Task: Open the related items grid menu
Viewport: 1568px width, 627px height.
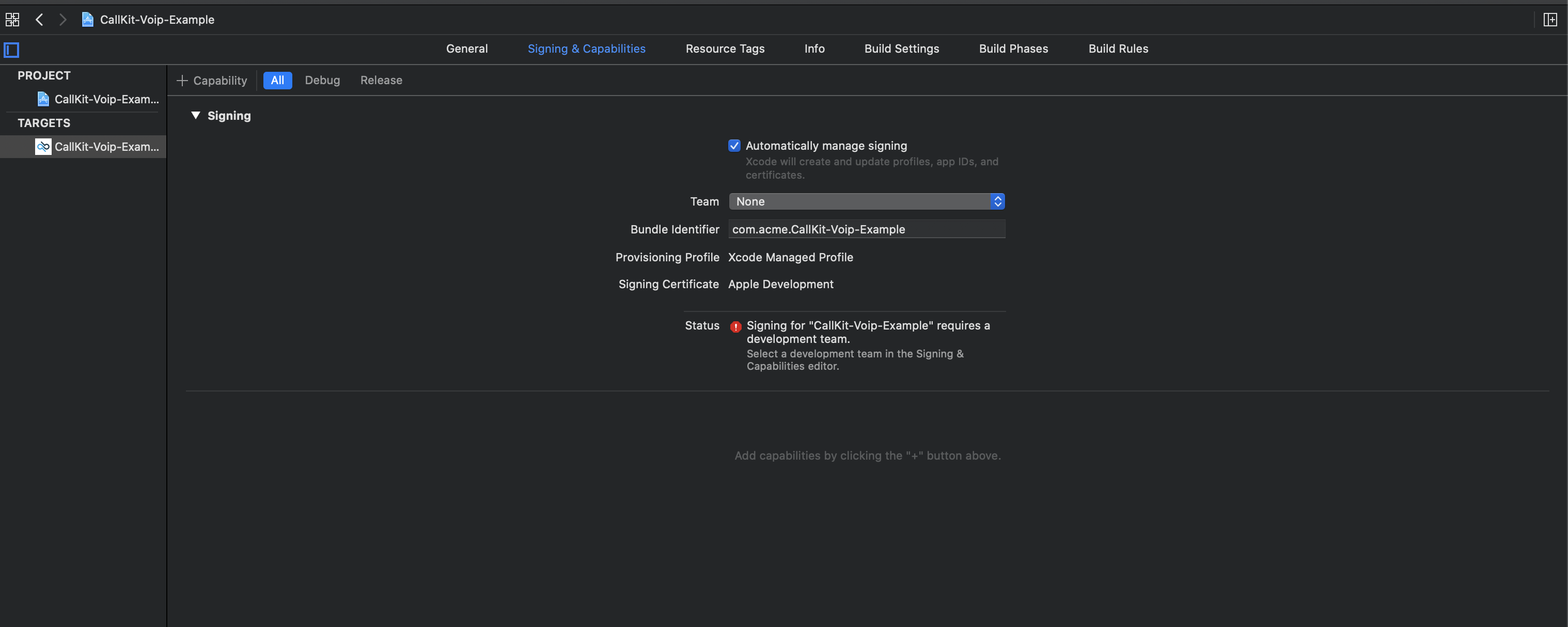Action: click(x=12, y=20)
